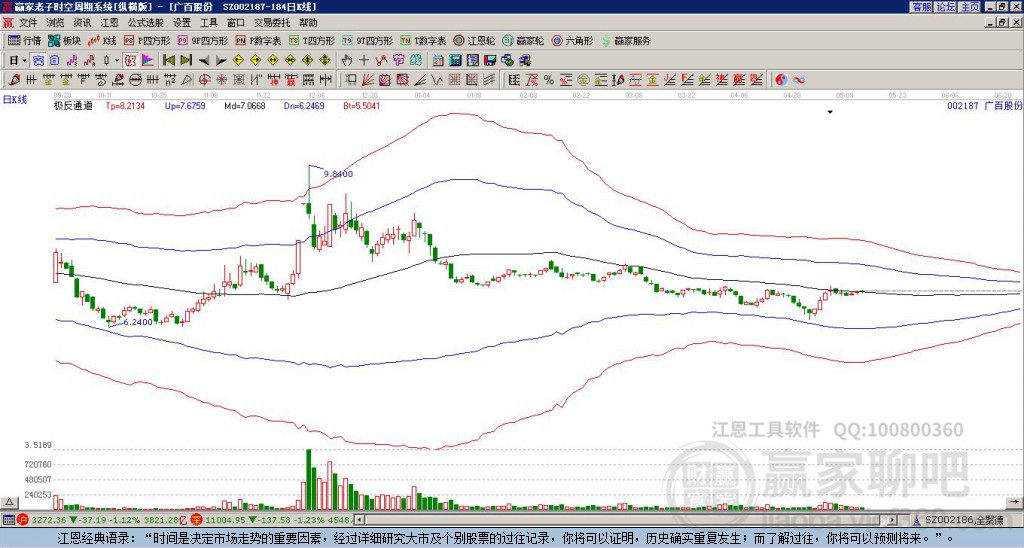The image size is (1024, 548).
Task: Jump to first bar with green arrow
Action: point(168,61)
